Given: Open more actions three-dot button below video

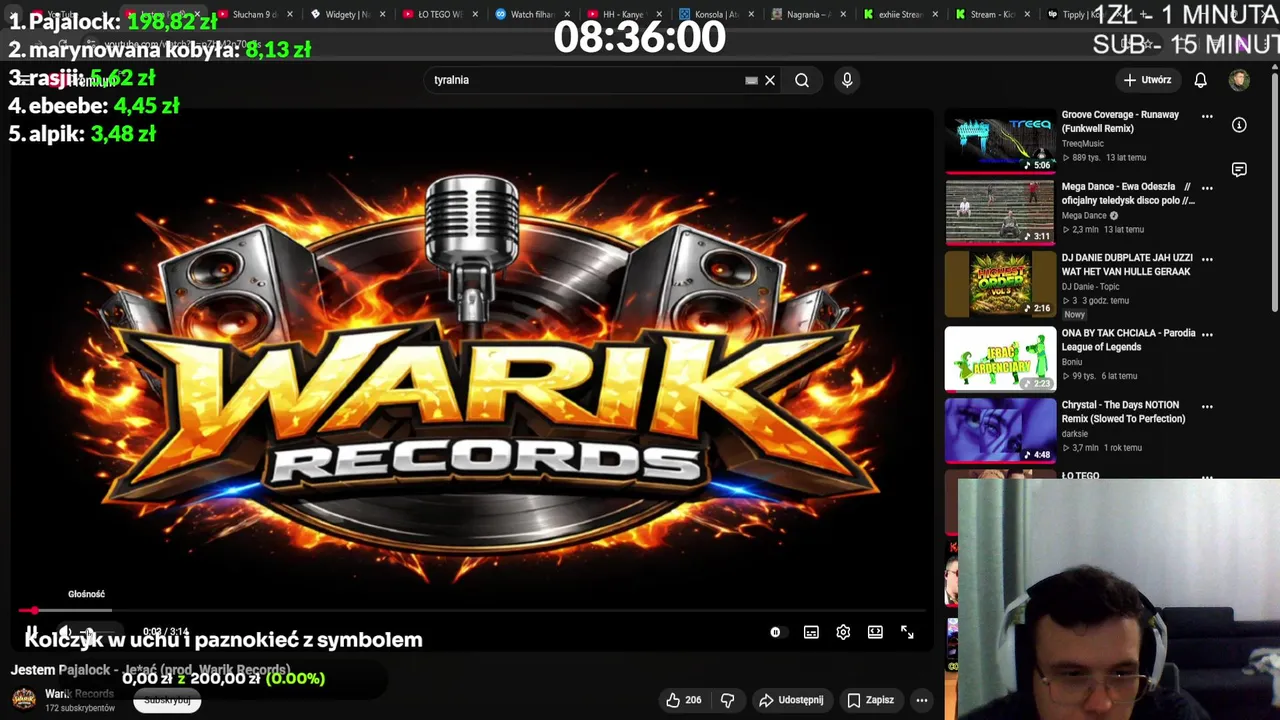Looking at the screenshot, I should coord(922,700).
